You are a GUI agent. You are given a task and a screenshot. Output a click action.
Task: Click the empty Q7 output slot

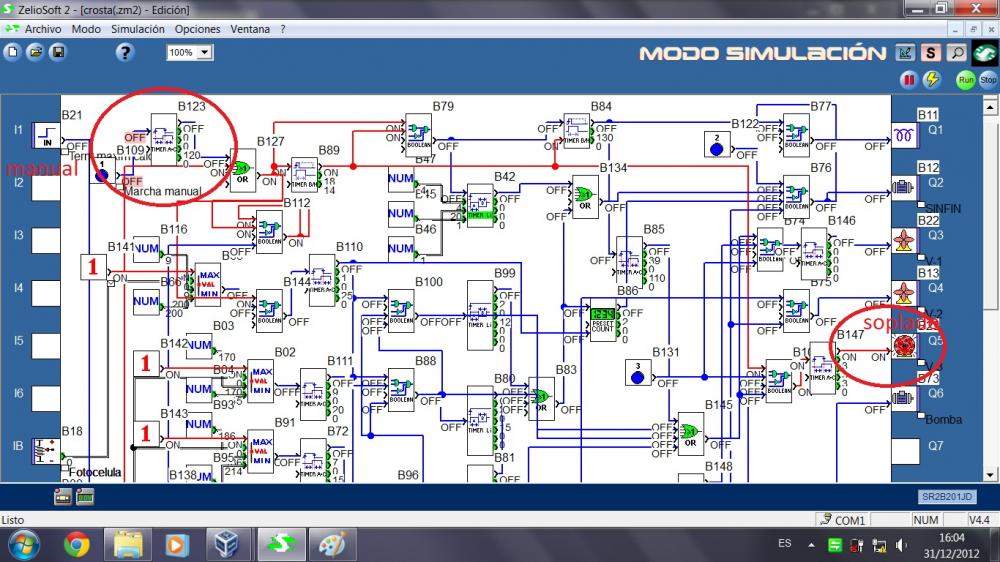(906, 451)
